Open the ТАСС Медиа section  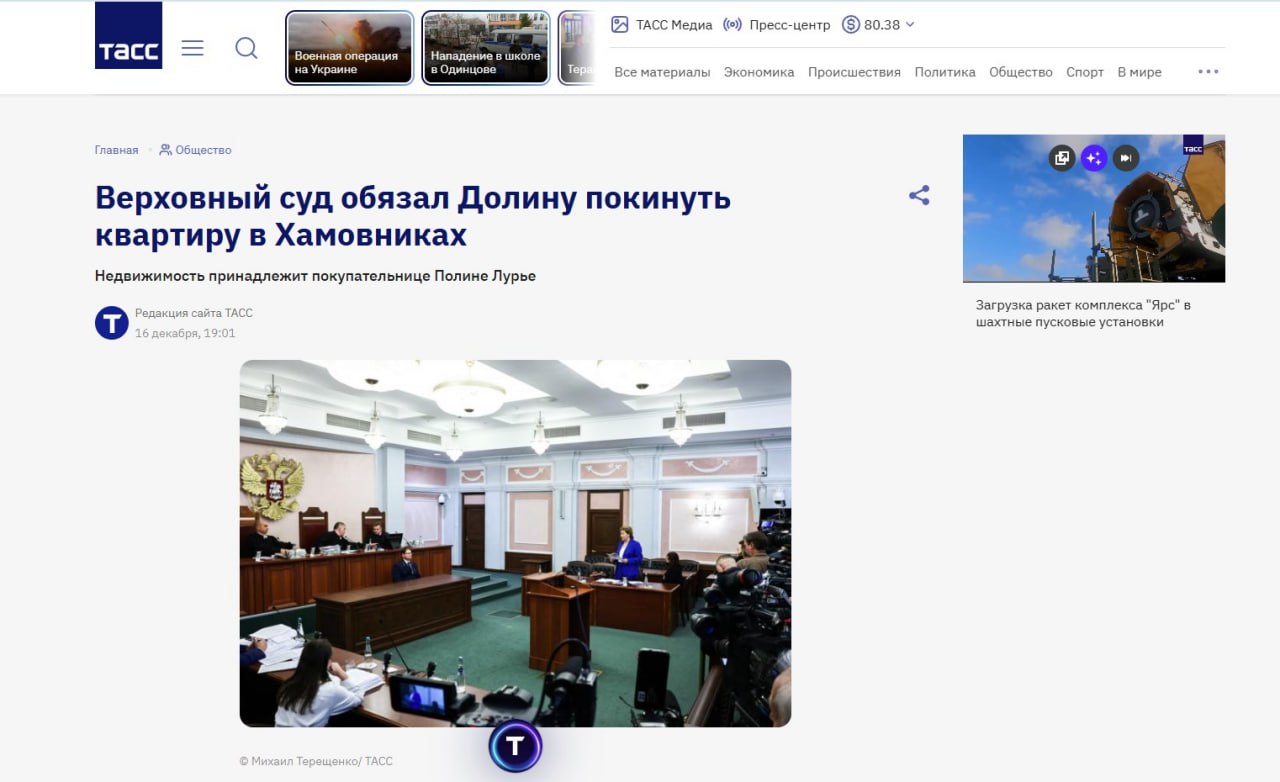click(661, 25)
